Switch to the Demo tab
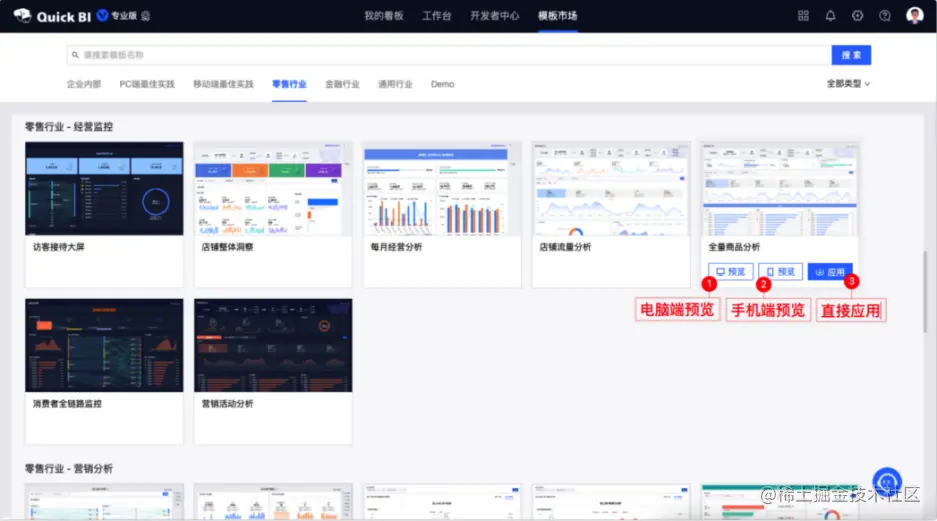The height and width of the screenshot is (521, 937). (x=442, y=84)
